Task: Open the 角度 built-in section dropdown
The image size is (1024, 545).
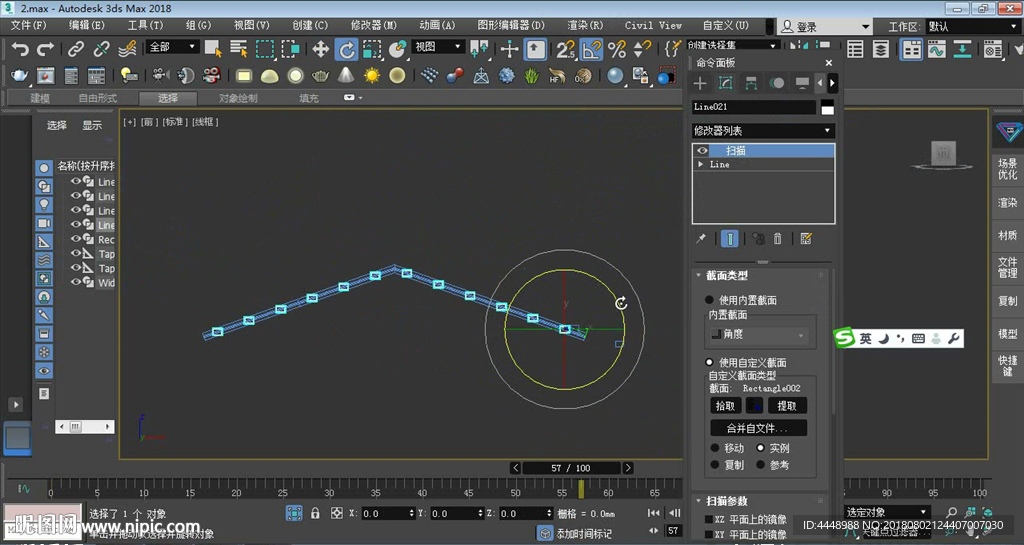Action: 759,334
